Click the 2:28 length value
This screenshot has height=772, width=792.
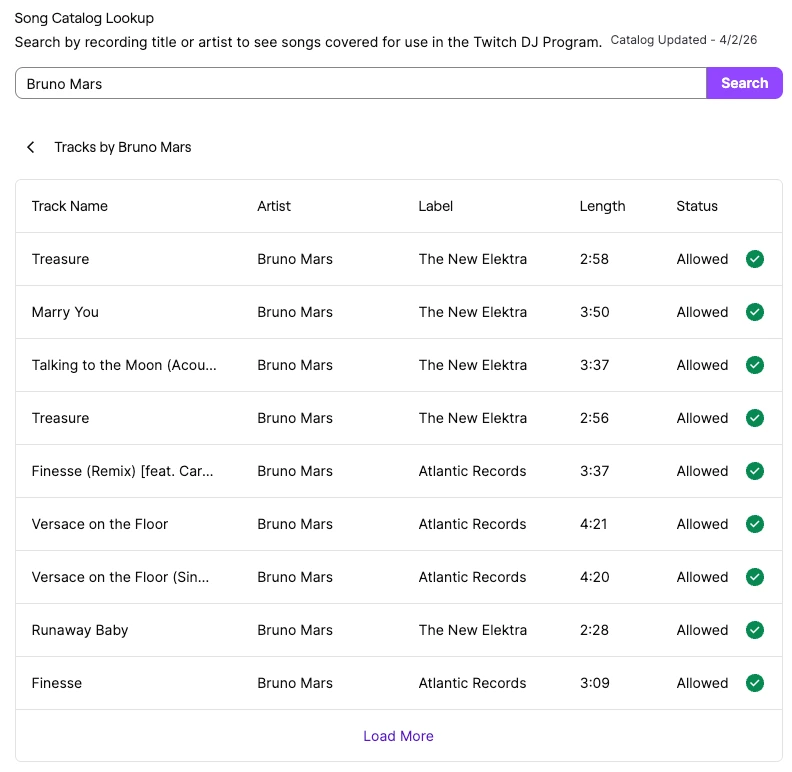tap(594, 631)
